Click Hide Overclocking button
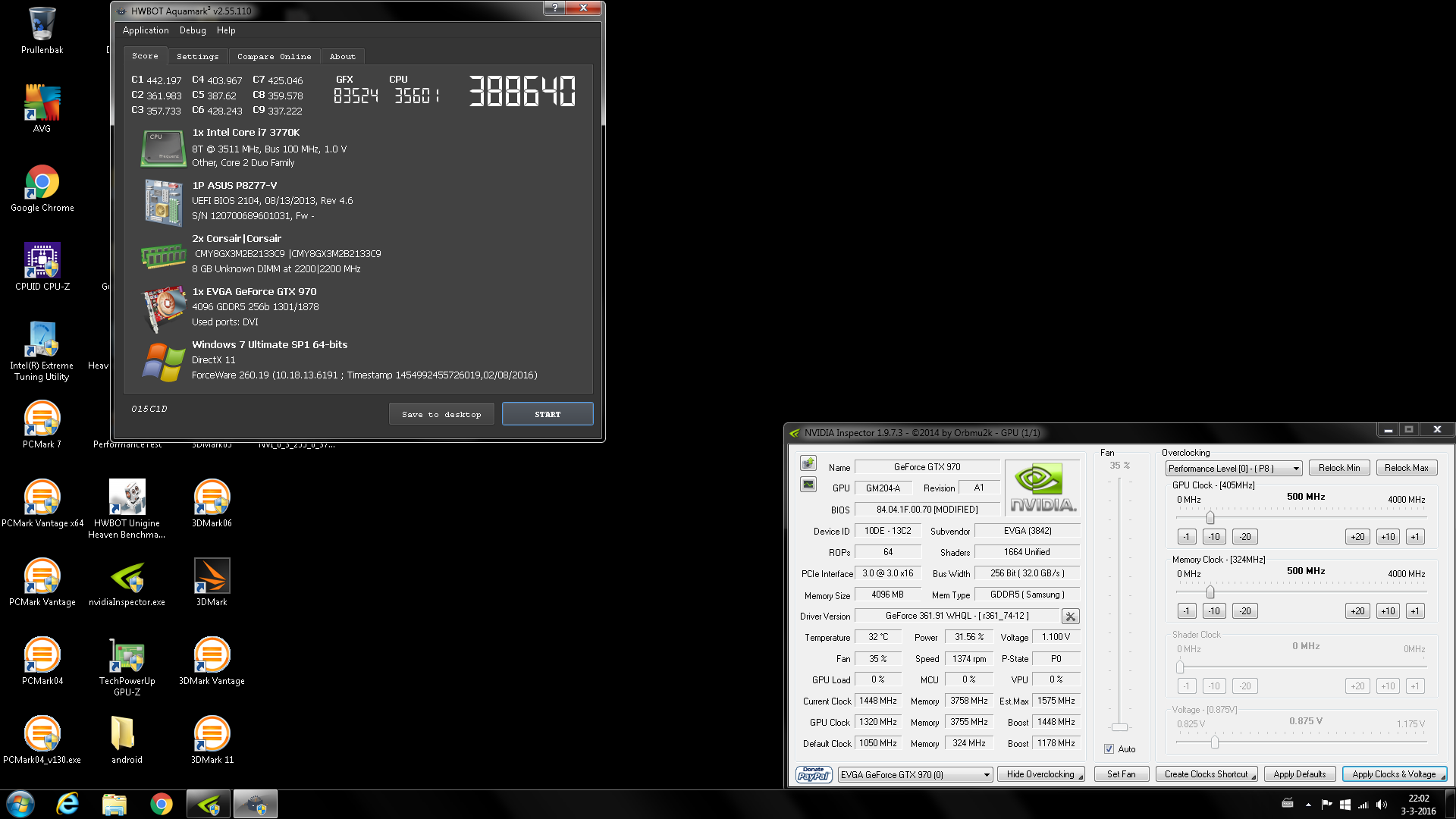The width and height of the screenshot is (1456, 819). pos(1040,774)
